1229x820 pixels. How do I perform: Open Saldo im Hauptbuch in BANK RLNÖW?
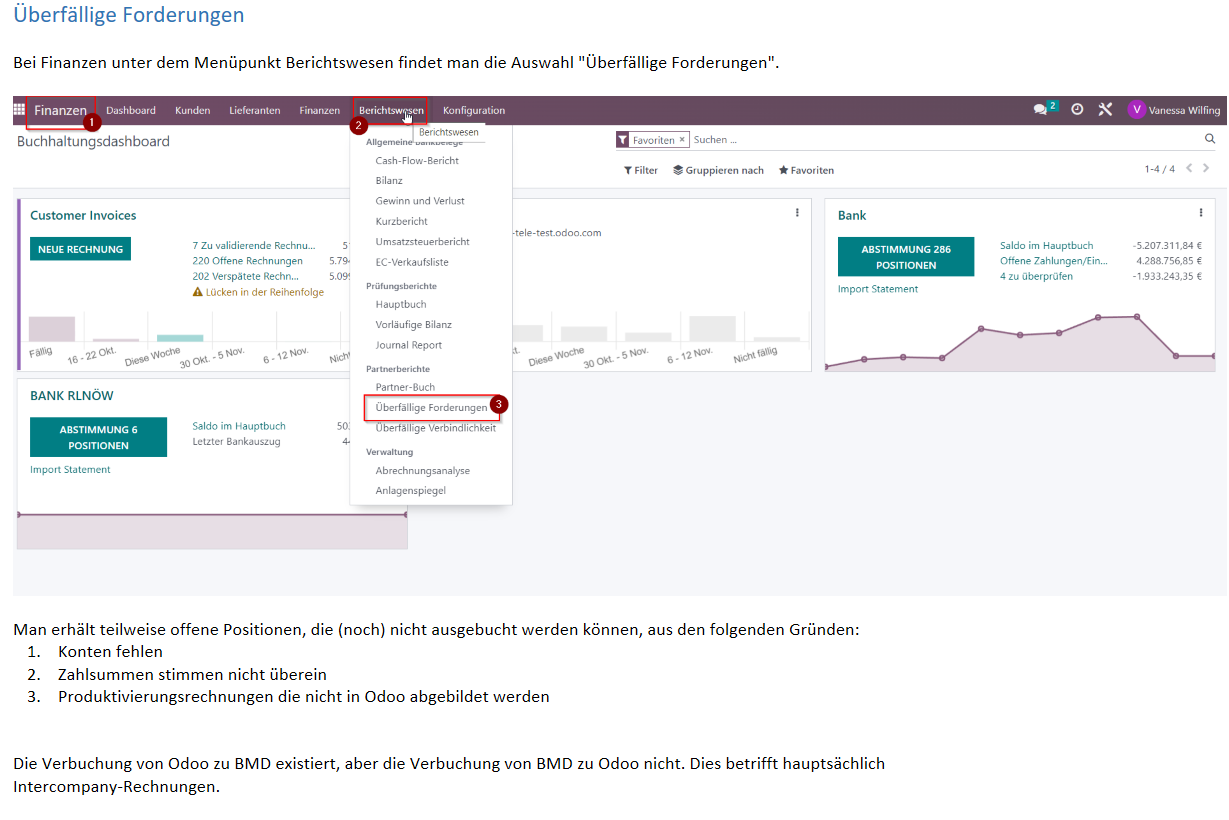239,426
